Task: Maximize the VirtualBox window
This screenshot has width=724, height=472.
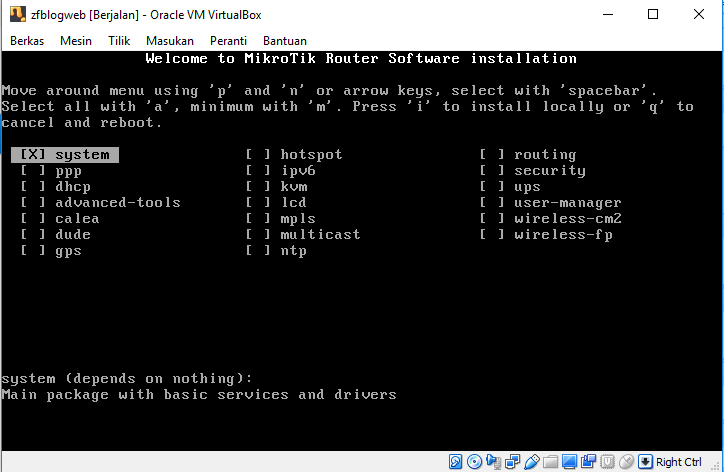Action: 653,14
